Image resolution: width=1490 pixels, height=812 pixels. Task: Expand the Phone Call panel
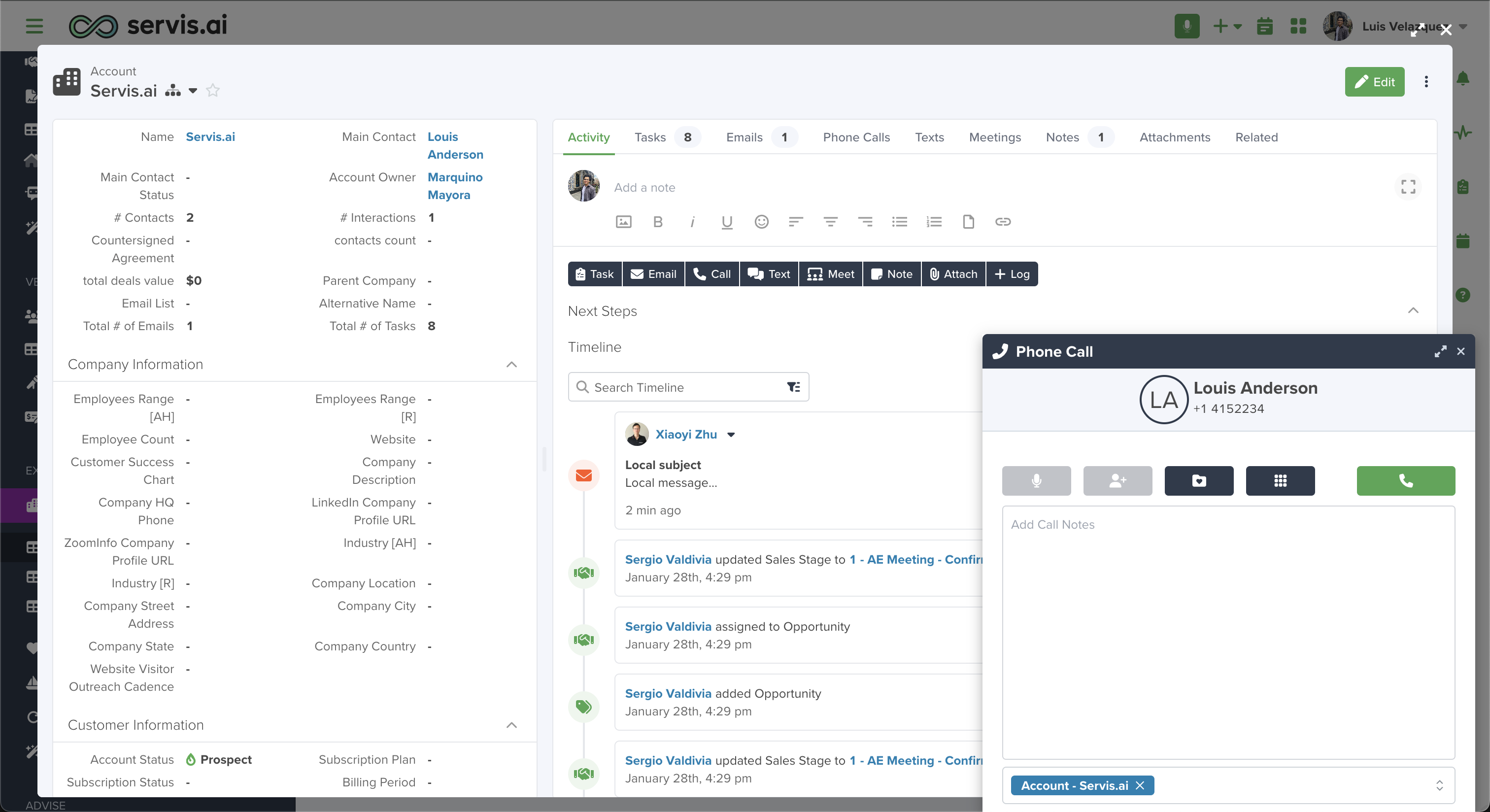[1440, 351]
